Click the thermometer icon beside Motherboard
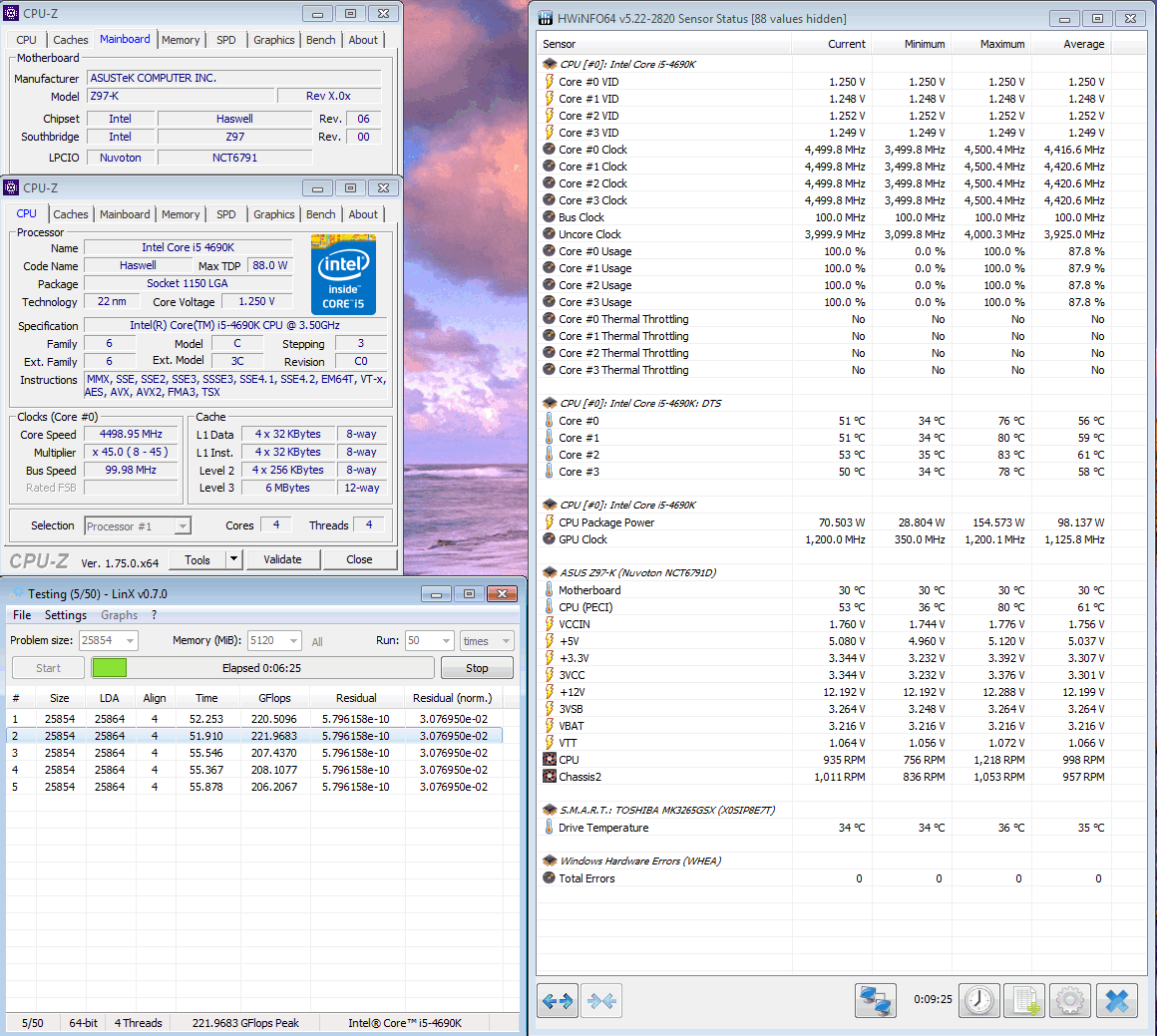The height and width of the screenshot is (1036, 1157). [x=549, y=590]
